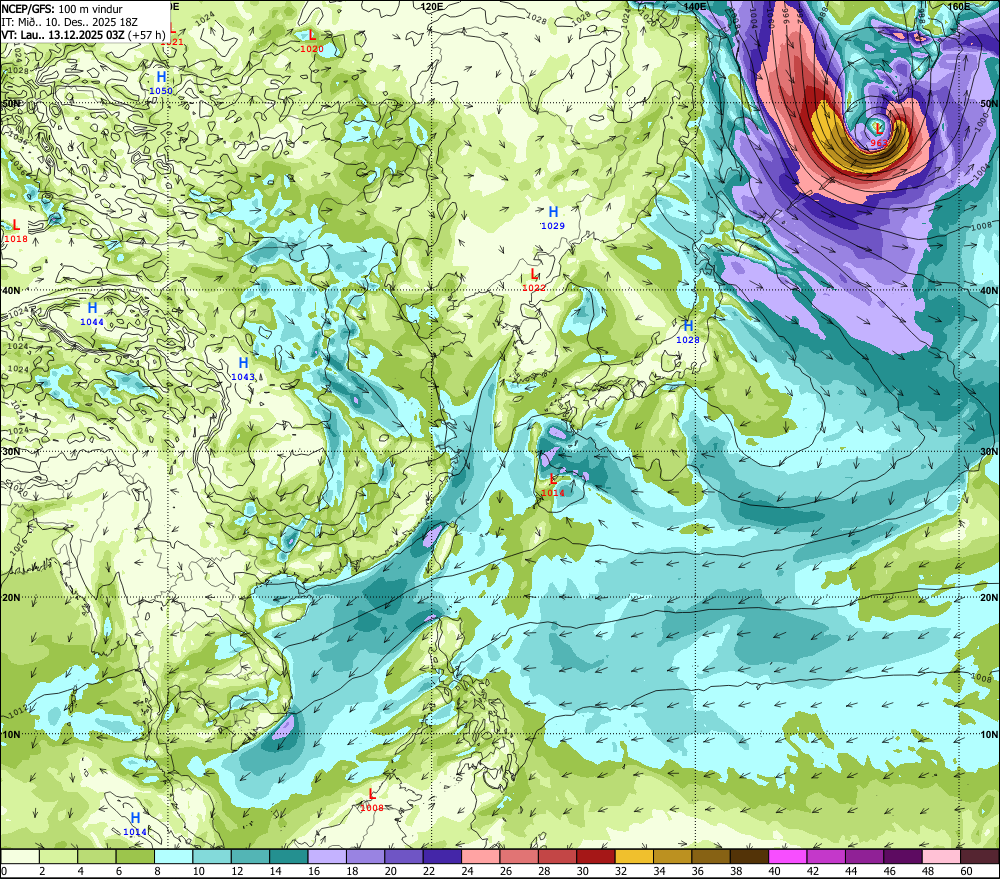Click the 20N latitude label on right edge

click(x=989, y=598)
